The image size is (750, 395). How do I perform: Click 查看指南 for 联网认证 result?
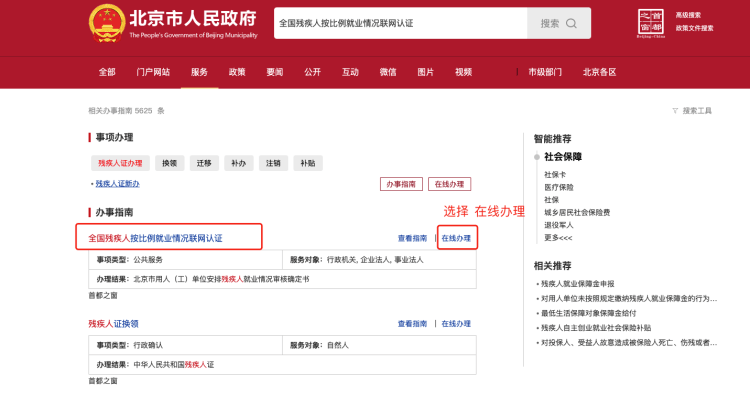412,238
